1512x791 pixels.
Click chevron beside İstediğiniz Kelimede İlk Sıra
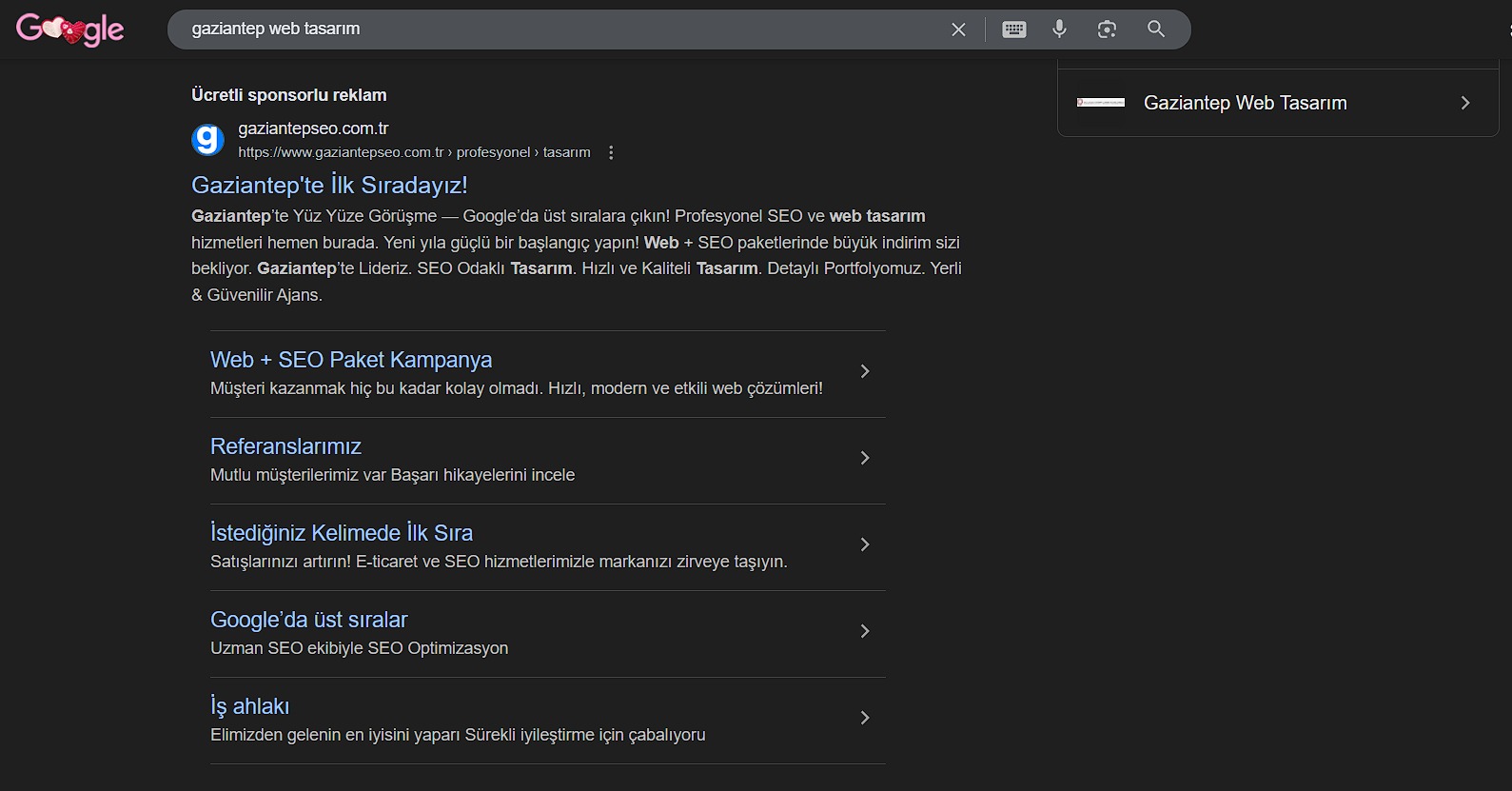(864, 544)
